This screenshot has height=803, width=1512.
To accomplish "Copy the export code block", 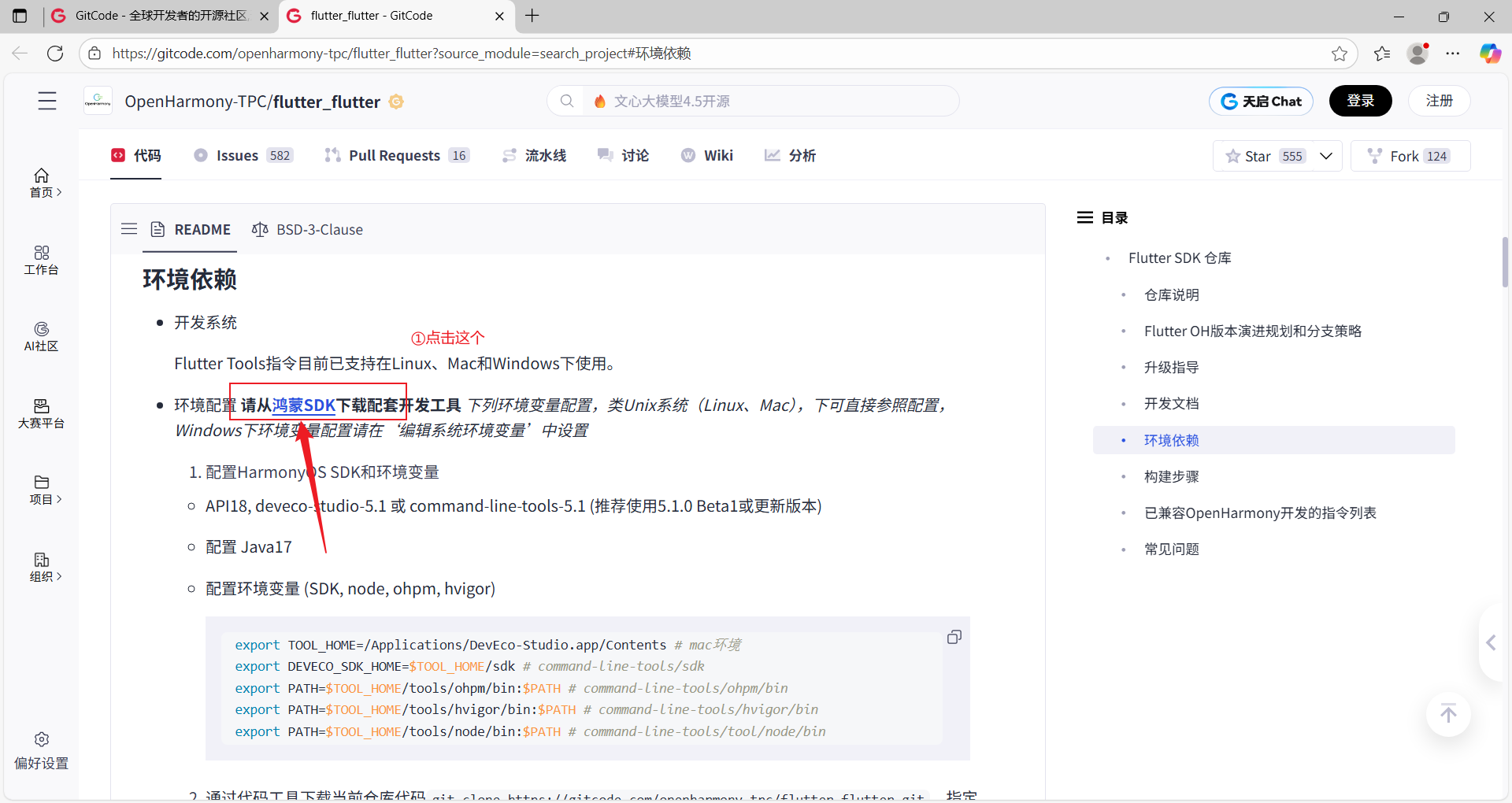I will click(954, 637).
